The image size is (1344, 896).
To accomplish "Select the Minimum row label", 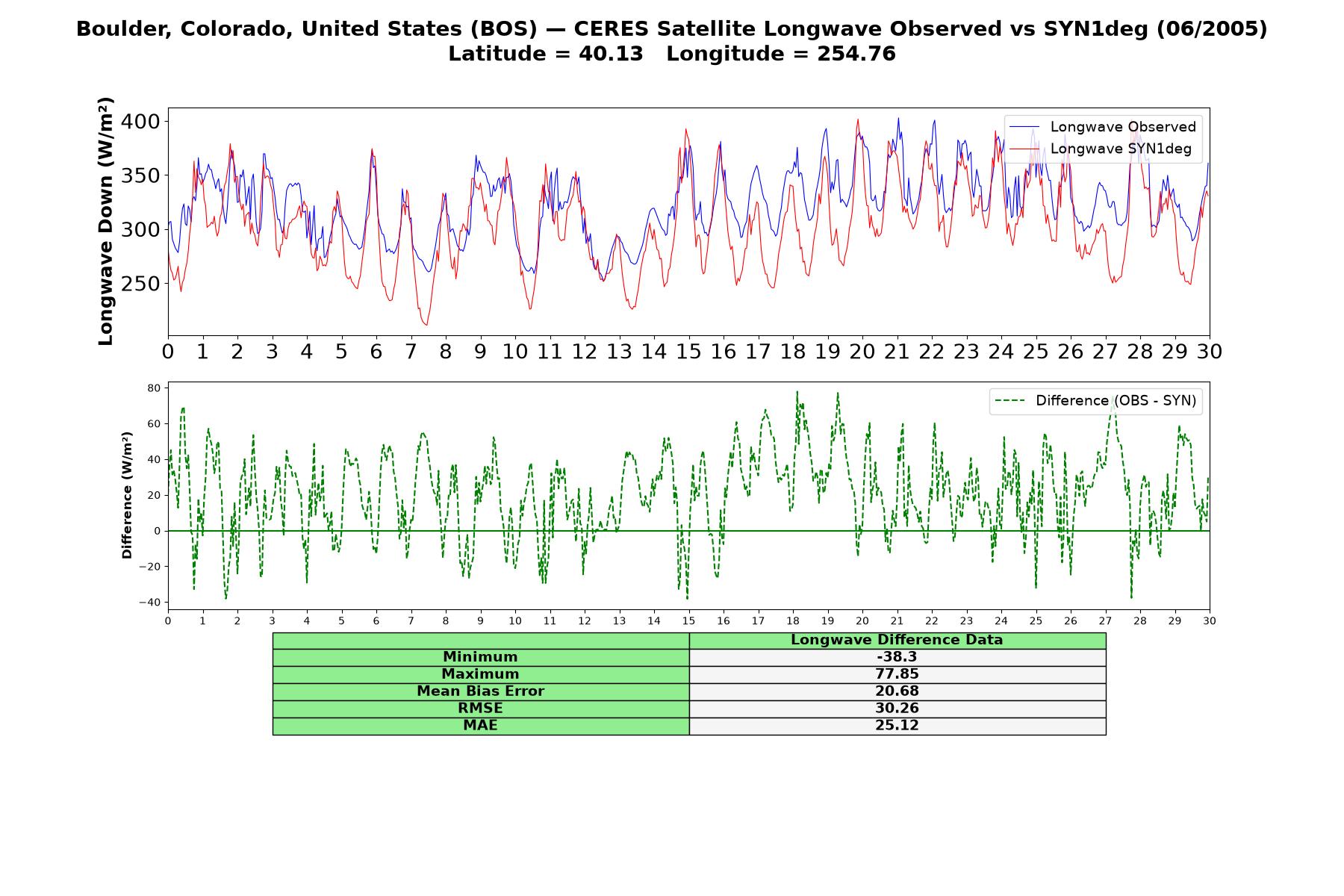I will click(x=480, y=657).
